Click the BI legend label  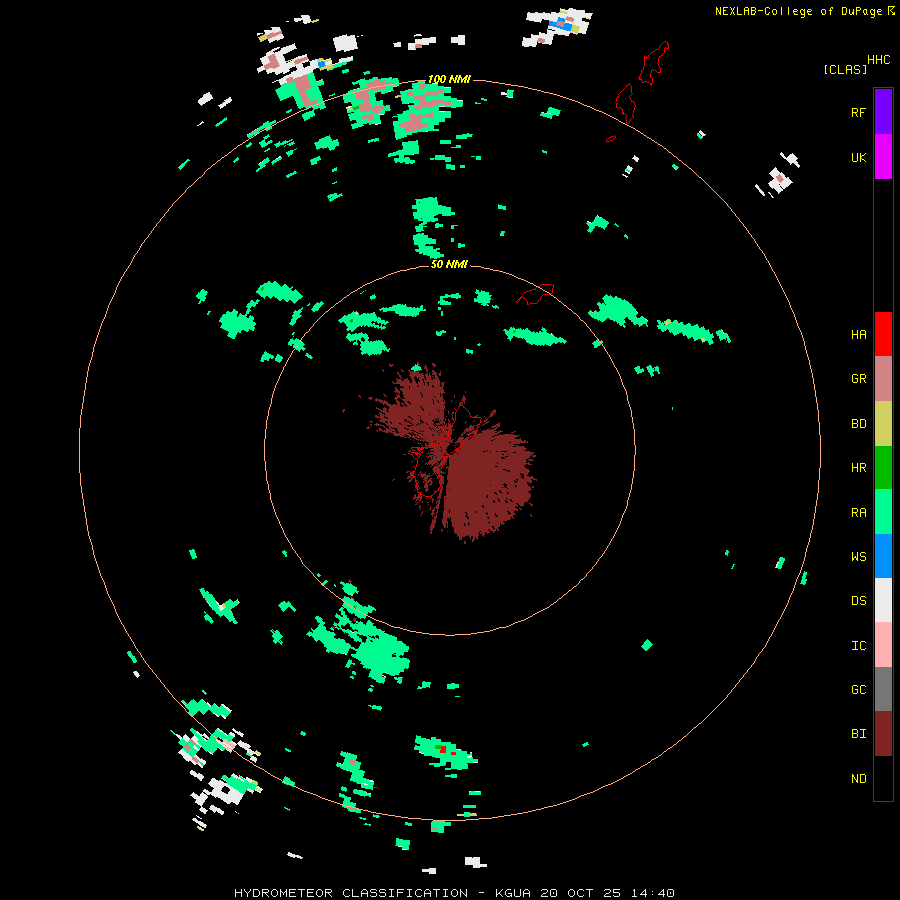(858, 734)
